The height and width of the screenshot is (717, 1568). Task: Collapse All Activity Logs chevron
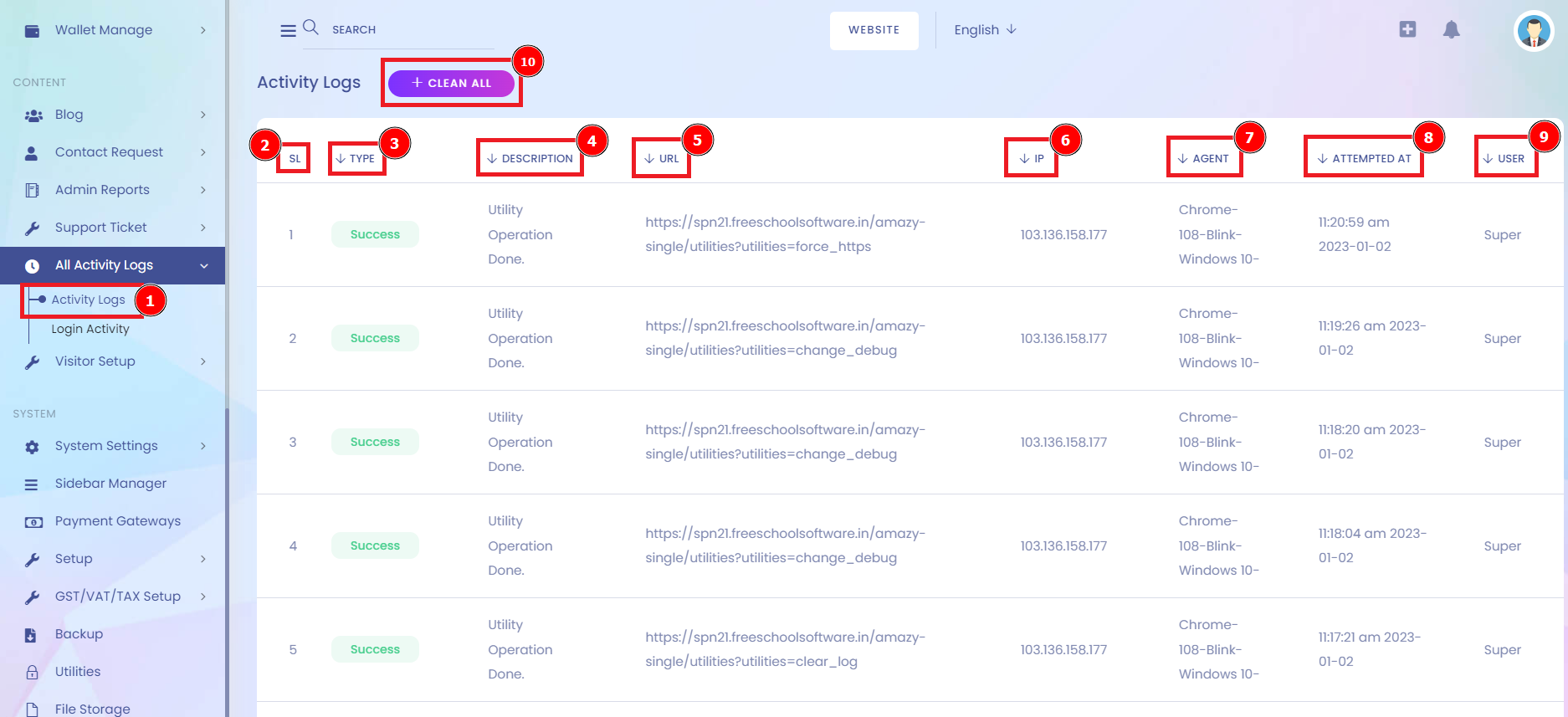point(204,266)
